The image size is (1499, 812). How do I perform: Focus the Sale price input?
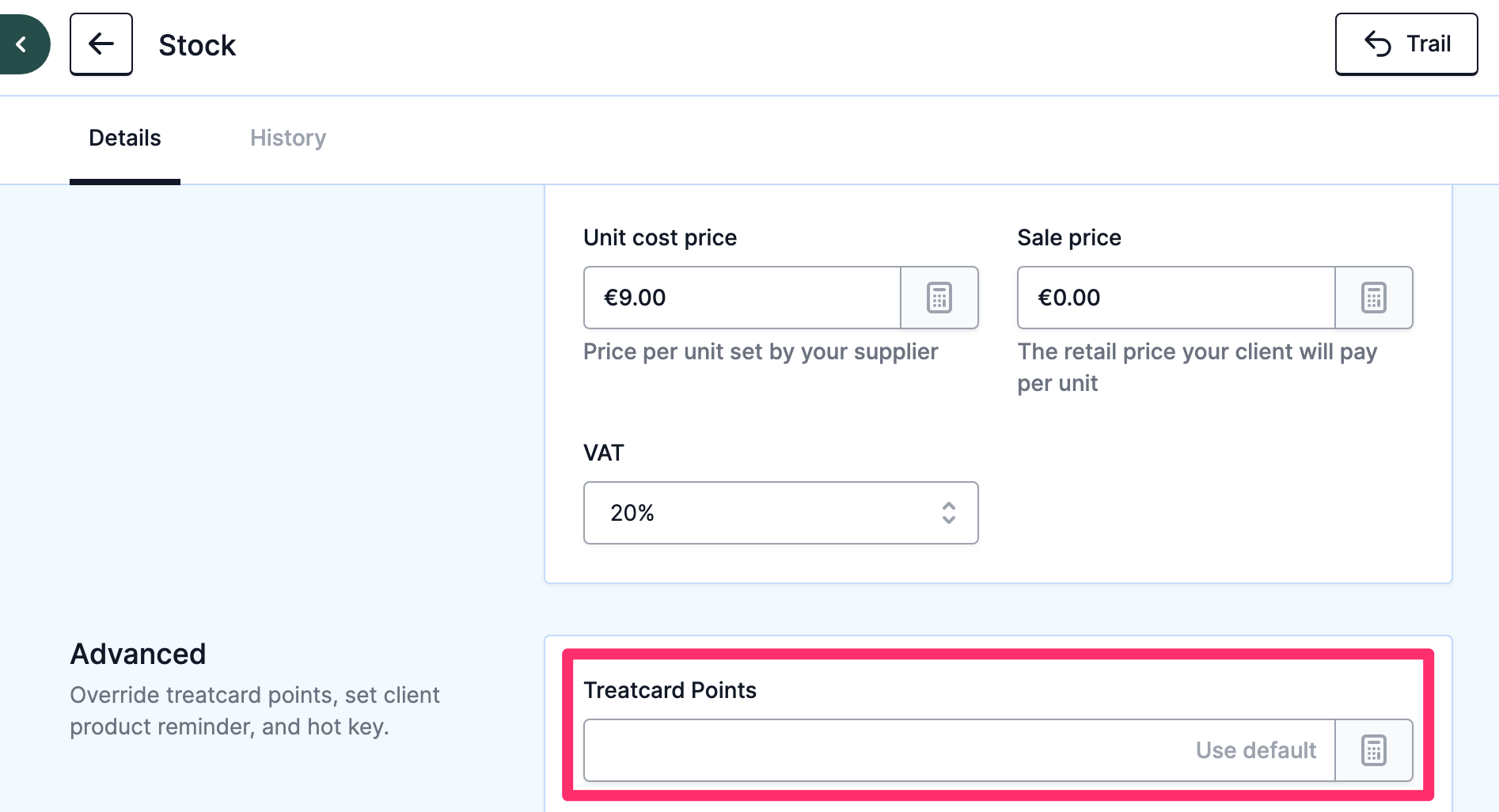(x=1176, y=298)
